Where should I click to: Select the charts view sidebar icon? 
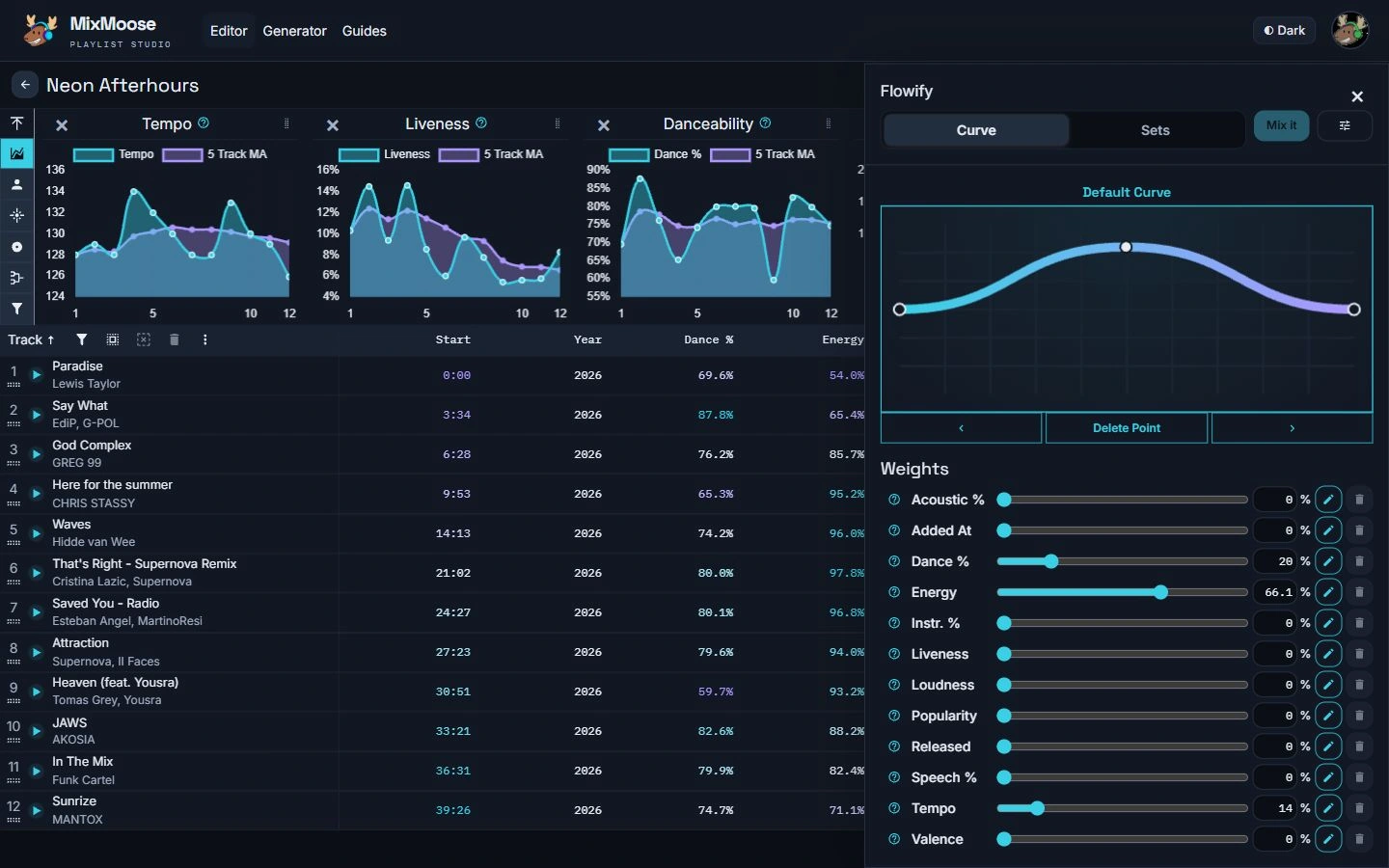[x=16, y=153]
